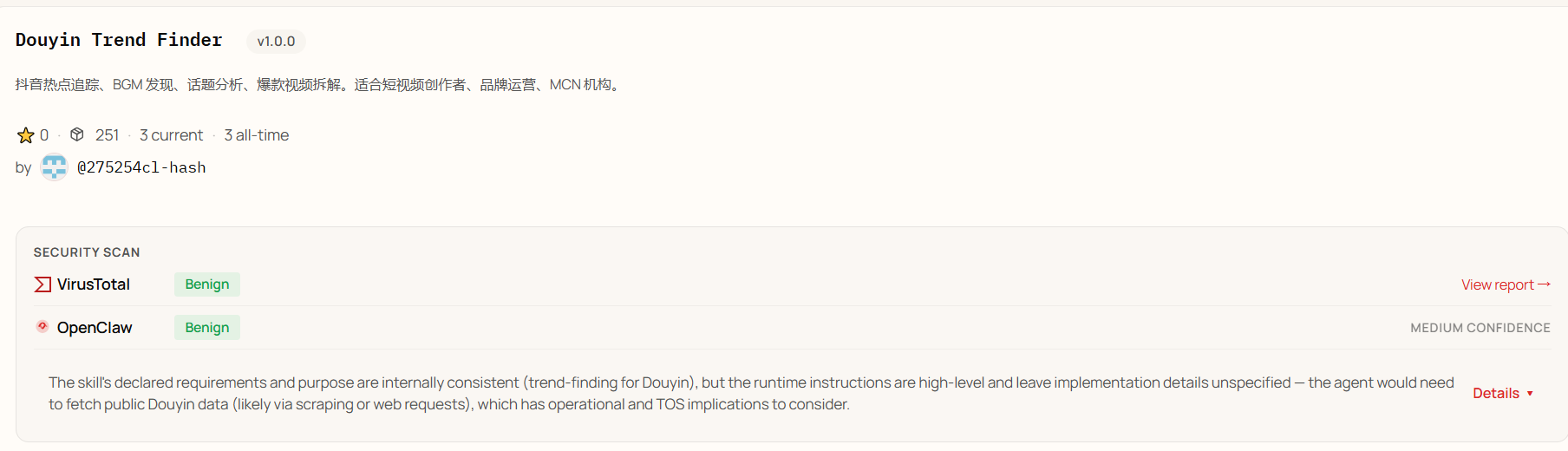This screenshot has height=451, width=1568.
Task: Click the OpenClaw red logo icon
Action: 42,327
